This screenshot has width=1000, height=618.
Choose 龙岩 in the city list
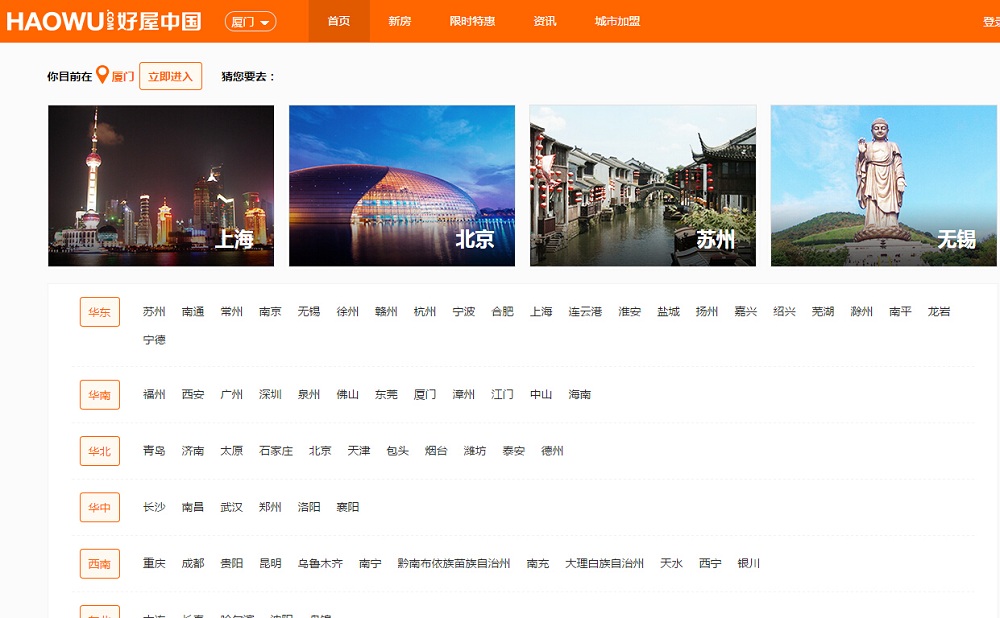point(939,311)
